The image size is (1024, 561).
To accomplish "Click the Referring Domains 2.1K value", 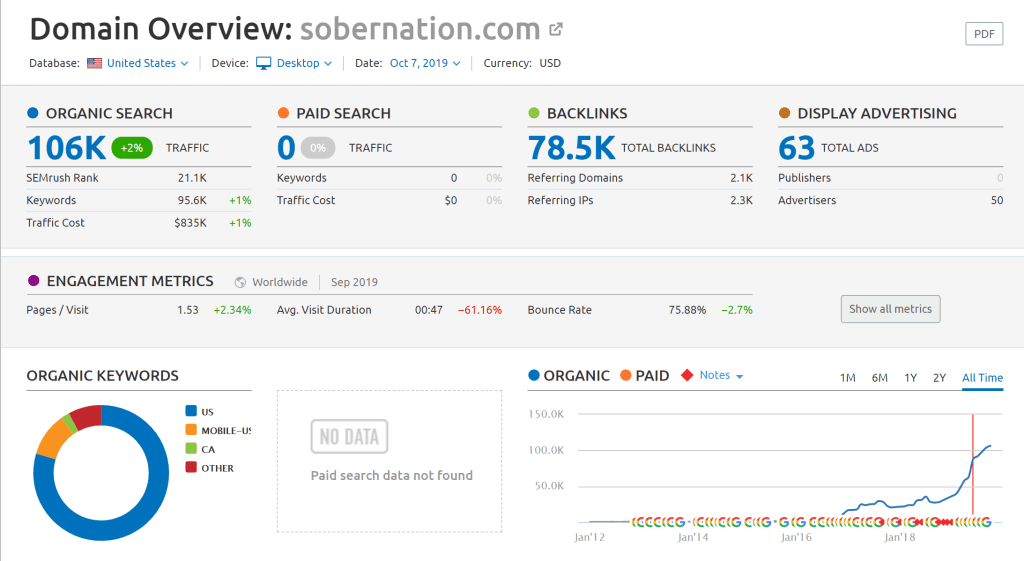I will pyautogui.click(x=741, y=178).
